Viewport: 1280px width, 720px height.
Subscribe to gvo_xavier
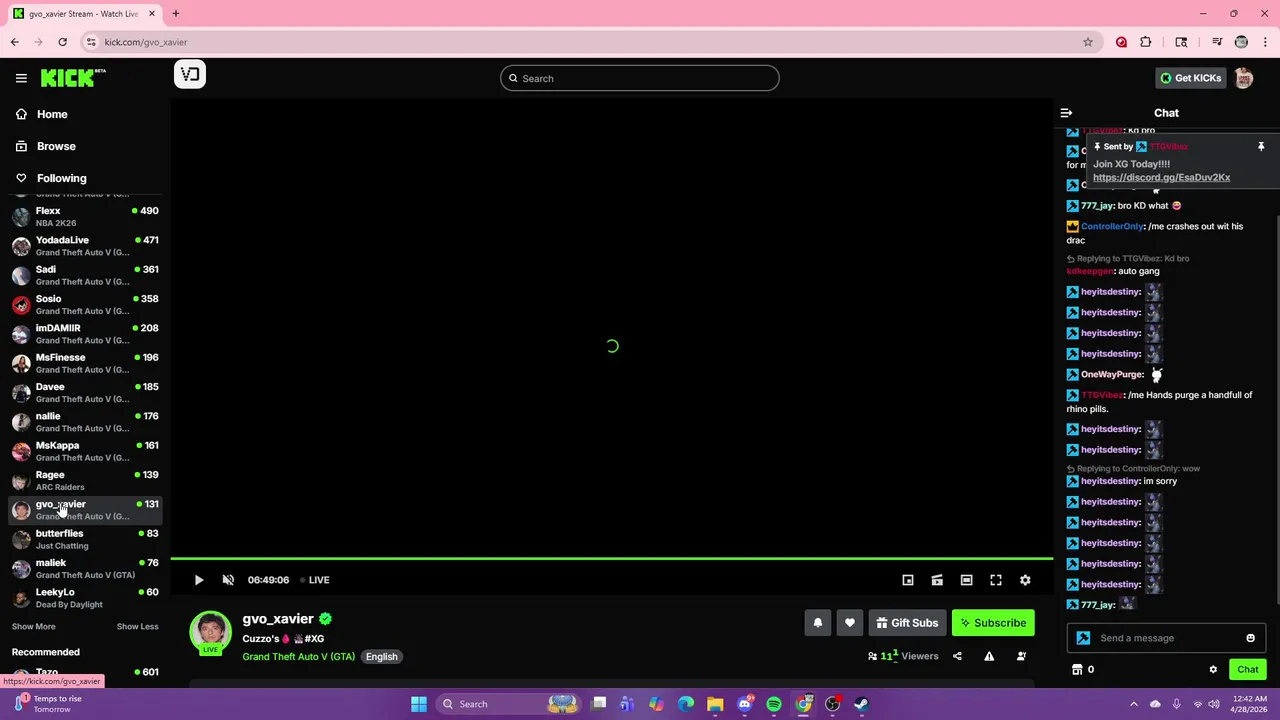(993, 623)
